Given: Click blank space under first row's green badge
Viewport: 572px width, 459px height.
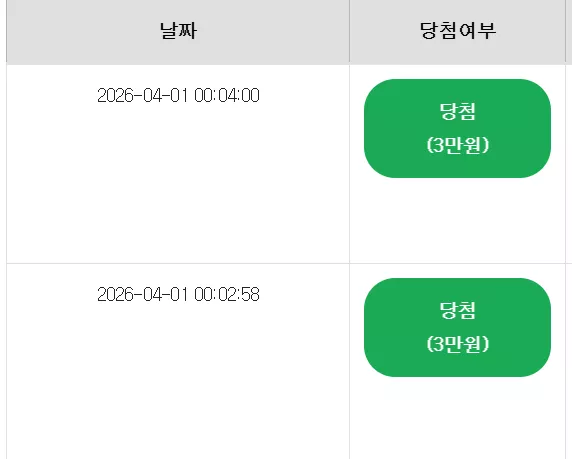Looking at the screenshot, I should tap(457, 220).
